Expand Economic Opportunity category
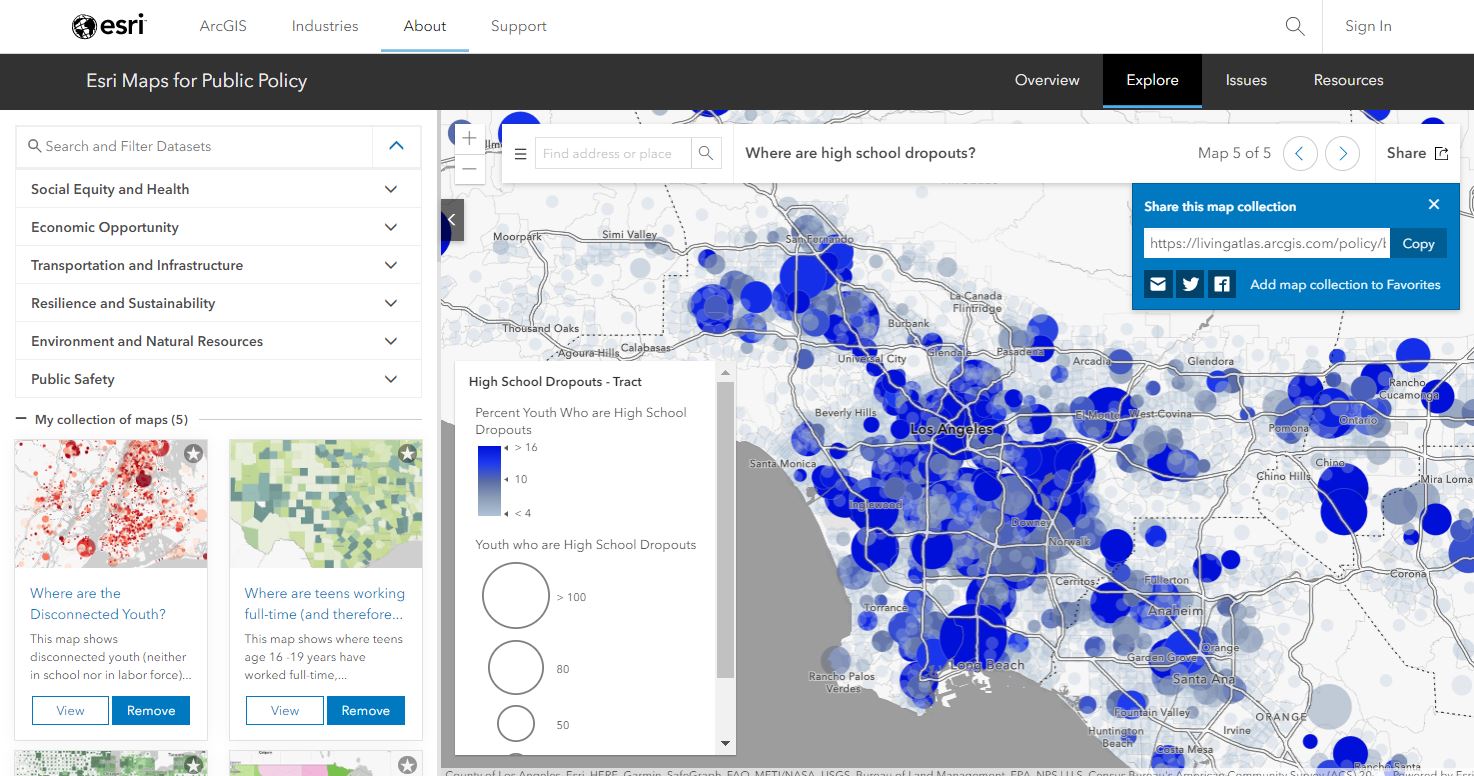Viewport: 1474px width, 776px height. click(x=218, y=227)
